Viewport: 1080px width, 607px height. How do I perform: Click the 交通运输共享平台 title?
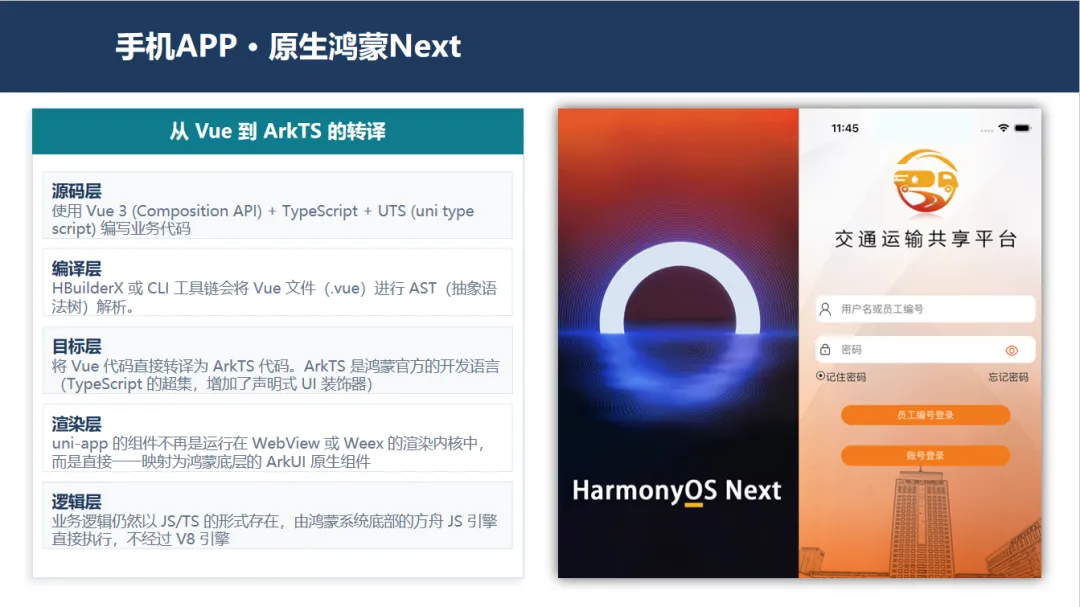[926, 239]
